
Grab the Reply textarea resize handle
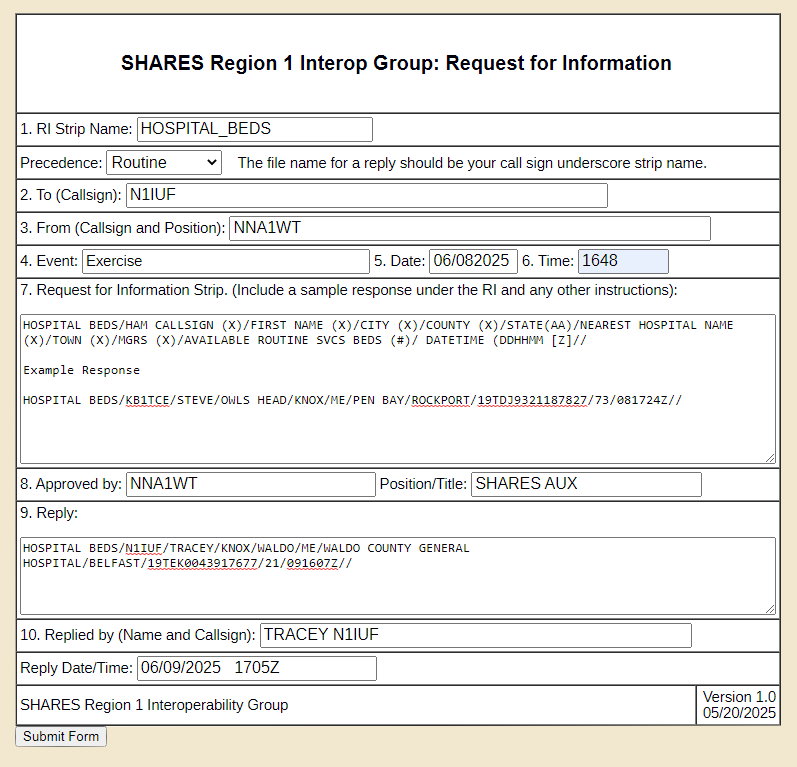pyautogui.click(x=770, y=608)
